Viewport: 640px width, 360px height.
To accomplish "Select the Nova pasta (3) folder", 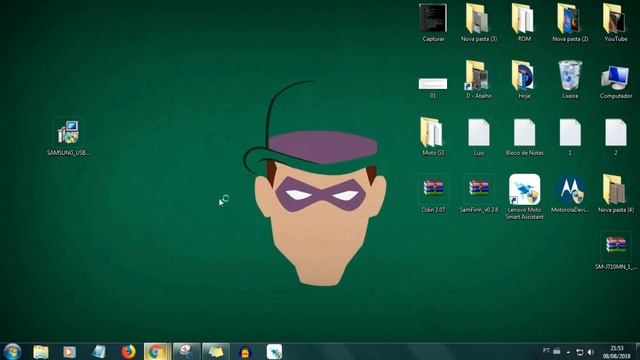I will coord(479,23).
